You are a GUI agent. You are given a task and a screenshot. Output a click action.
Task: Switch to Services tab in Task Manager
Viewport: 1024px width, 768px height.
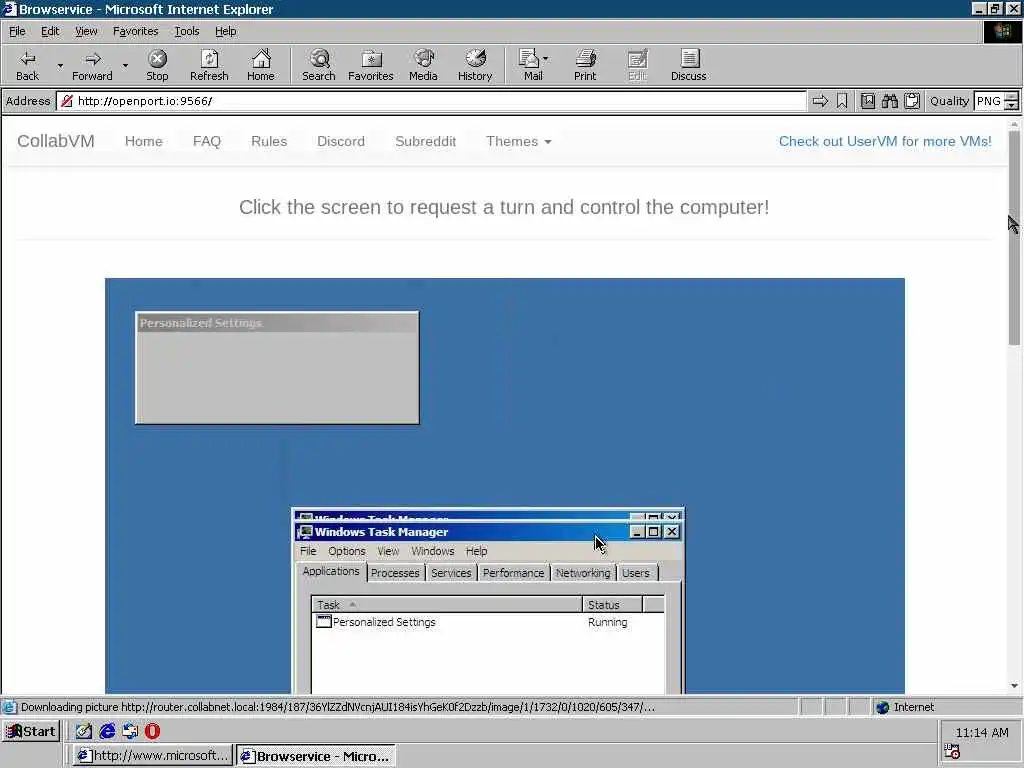451,573
